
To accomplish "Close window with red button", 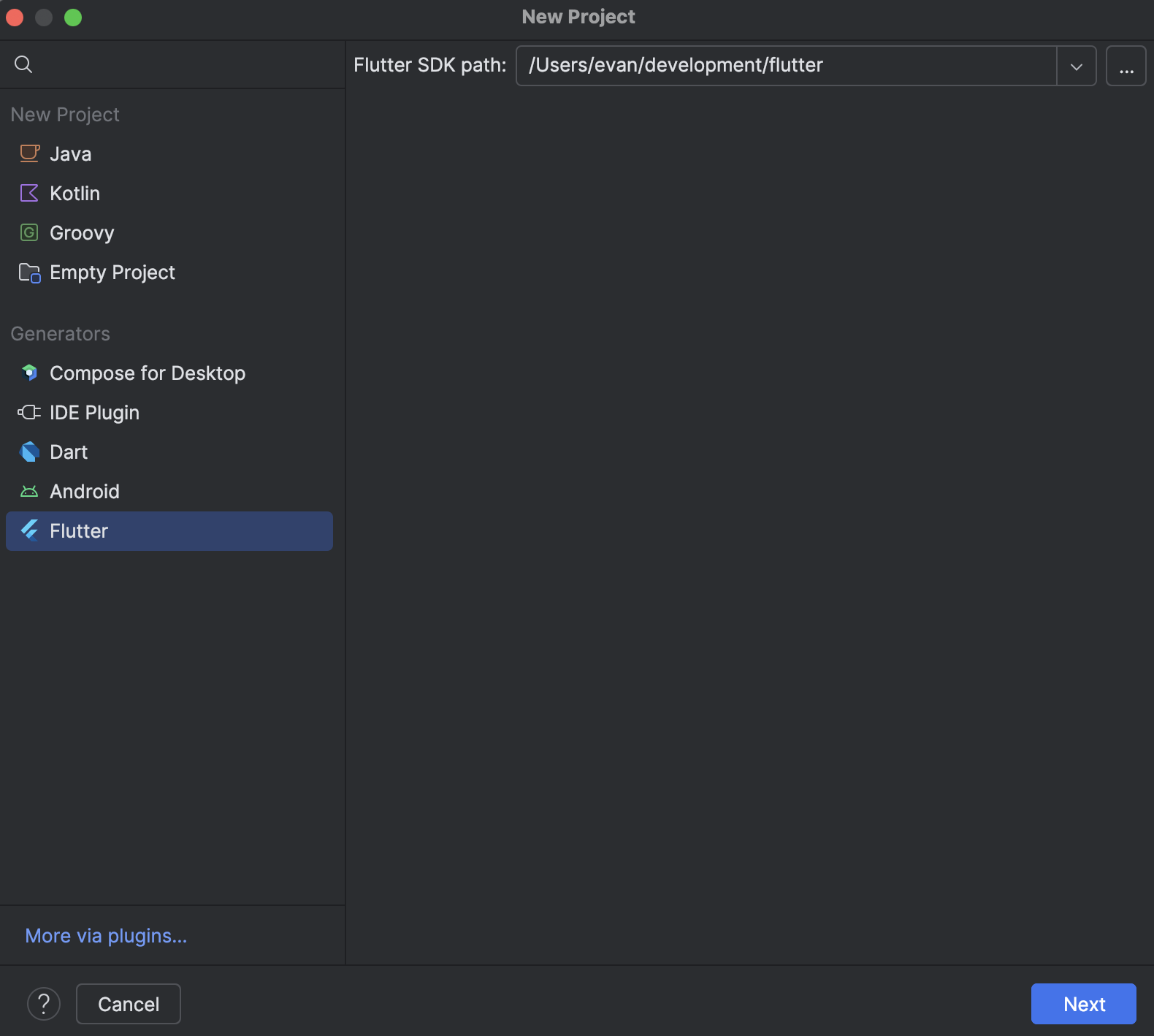I will pyautogui.click(x=15, y=17).
